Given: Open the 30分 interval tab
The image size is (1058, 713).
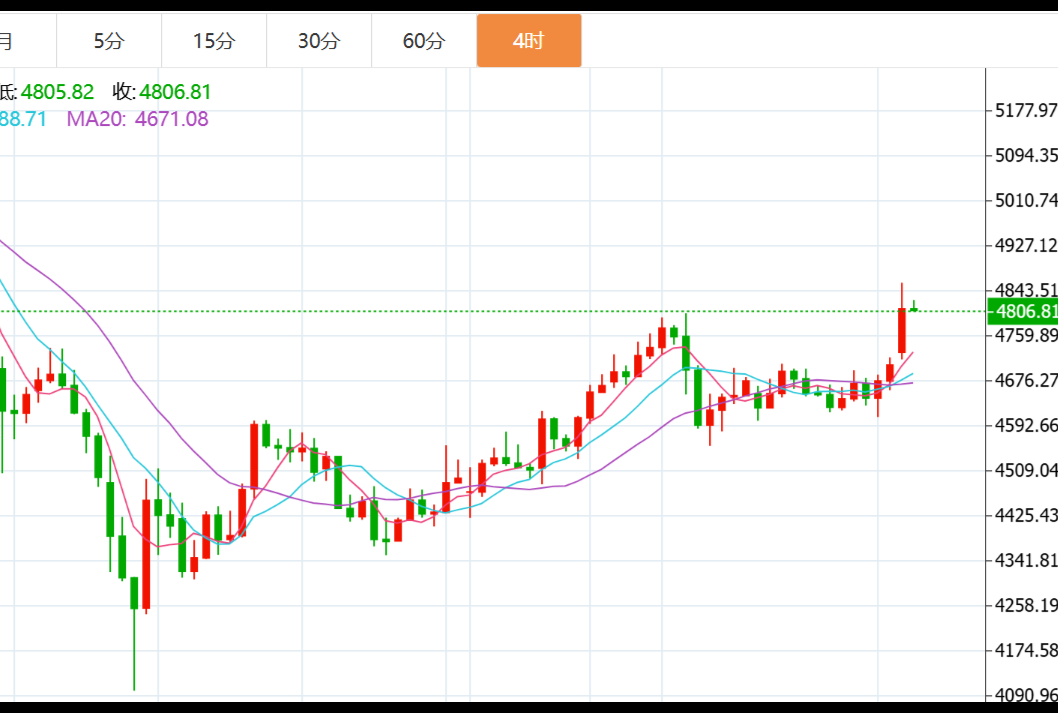Looking at the screenshot, I should (x=319, y=41).
